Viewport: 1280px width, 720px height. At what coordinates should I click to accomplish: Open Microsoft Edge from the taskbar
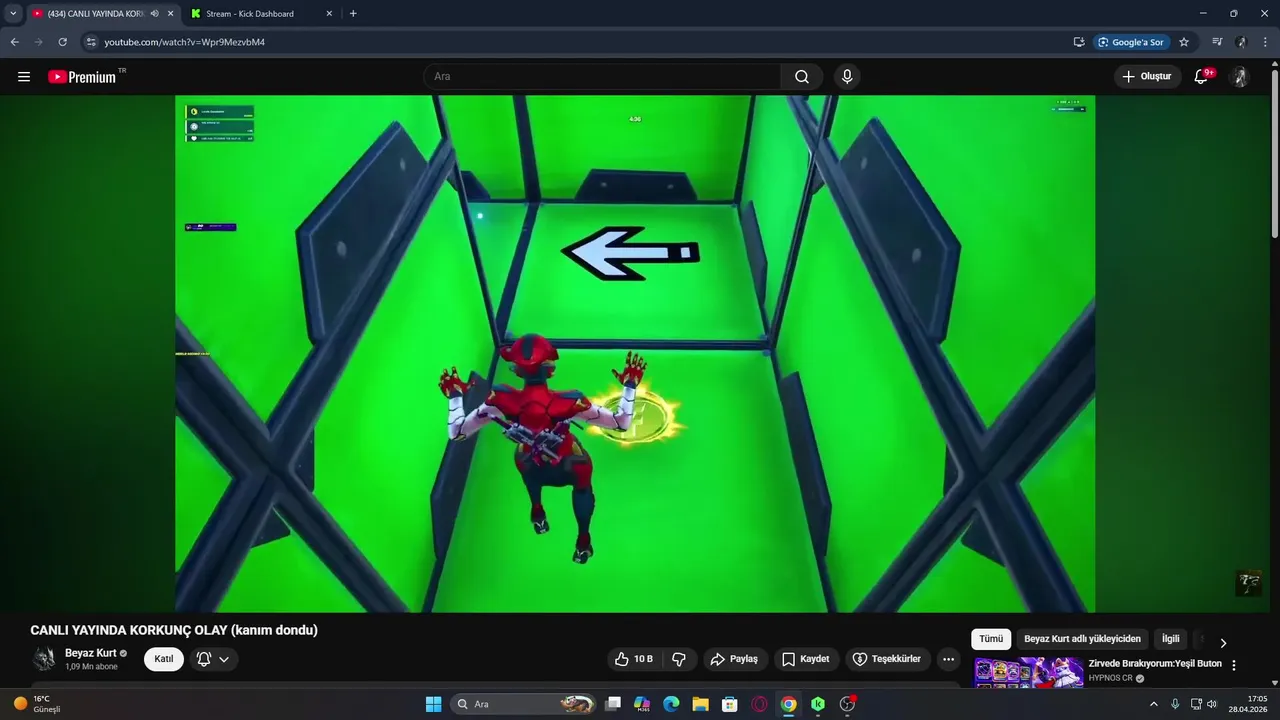[x=671, y=704]
